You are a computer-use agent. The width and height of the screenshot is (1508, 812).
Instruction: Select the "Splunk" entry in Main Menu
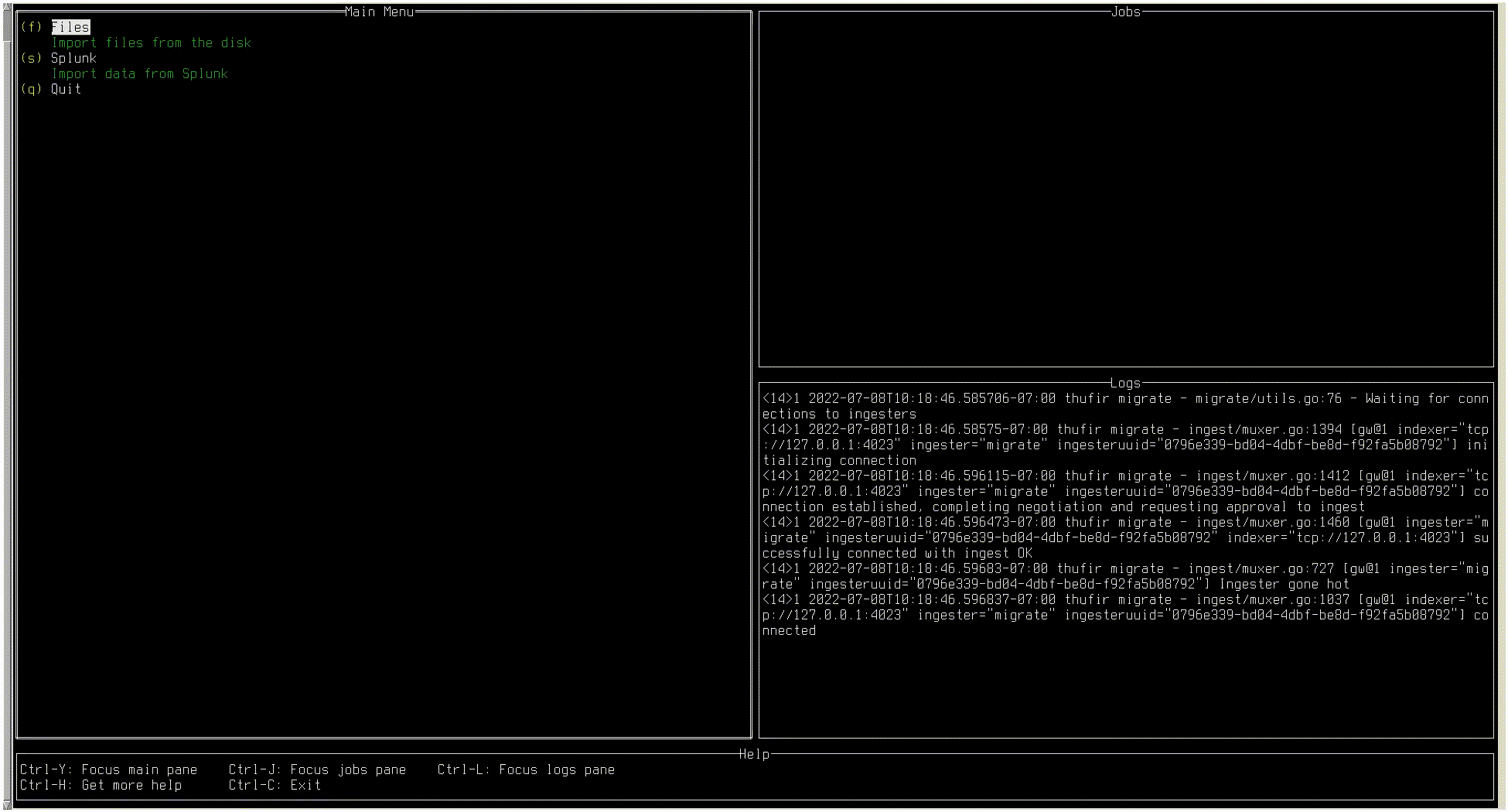74,58
